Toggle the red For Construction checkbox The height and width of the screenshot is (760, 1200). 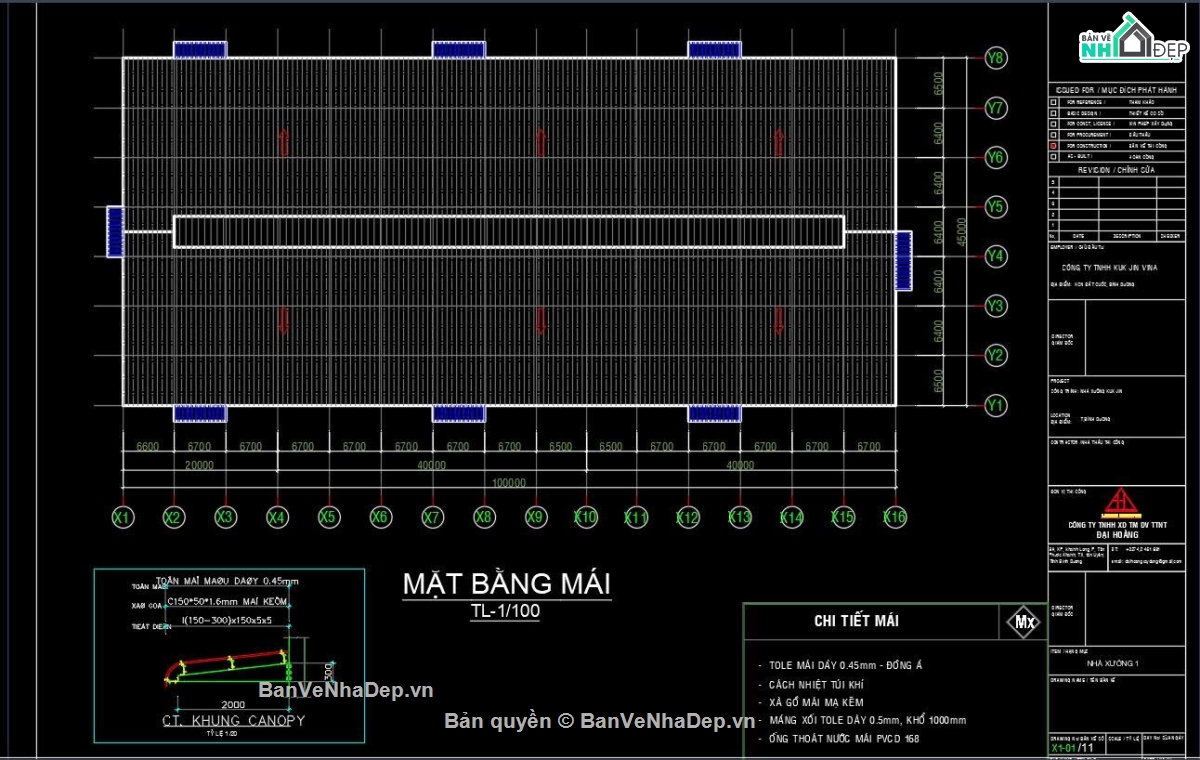click(x=1053, y=146)
